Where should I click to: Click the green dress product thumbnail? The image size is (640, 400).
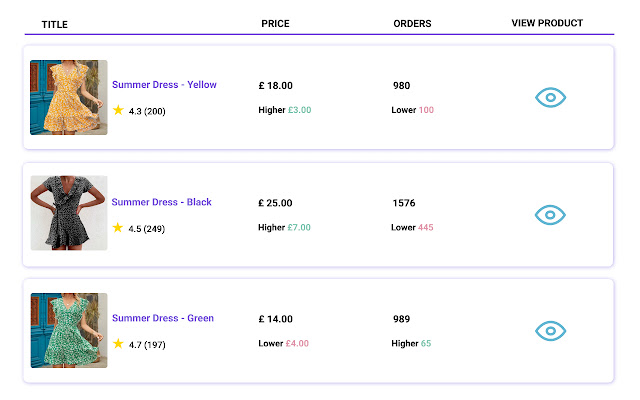69,330
